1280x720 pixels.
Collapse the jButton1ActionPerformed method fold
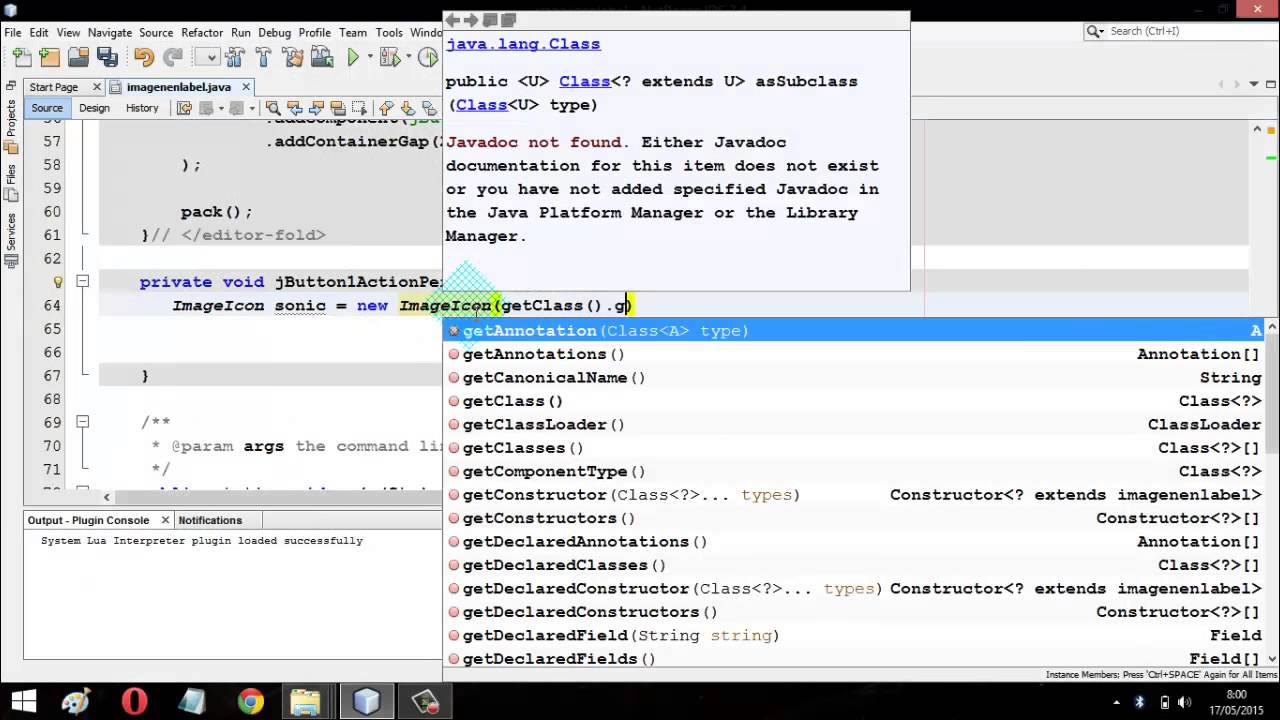click(x=83, y=282)
